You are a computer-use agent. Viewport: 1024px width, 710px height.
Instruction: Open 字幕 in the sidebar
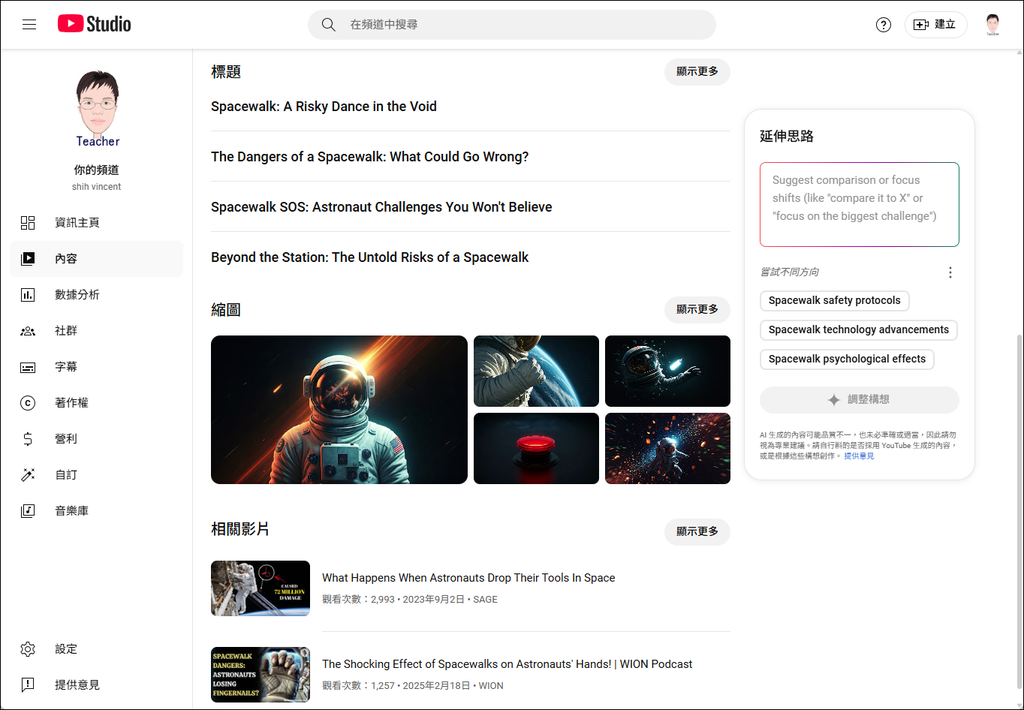tap(97, 367)
